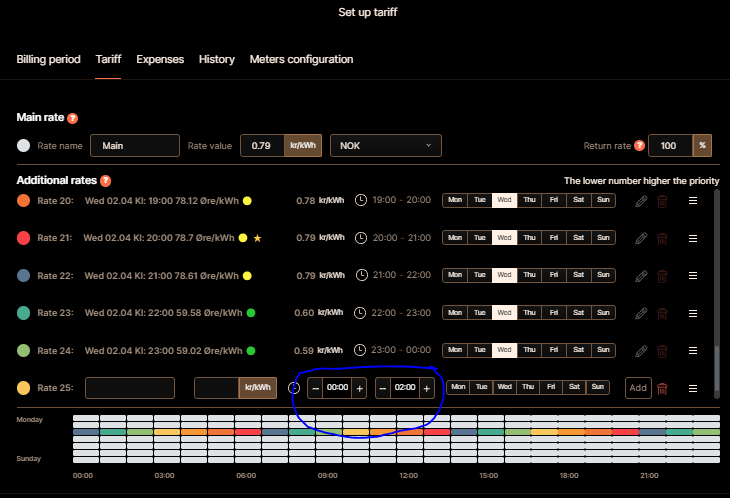
Task: Click the Return rate field 100
Action: tap(670, 146)
